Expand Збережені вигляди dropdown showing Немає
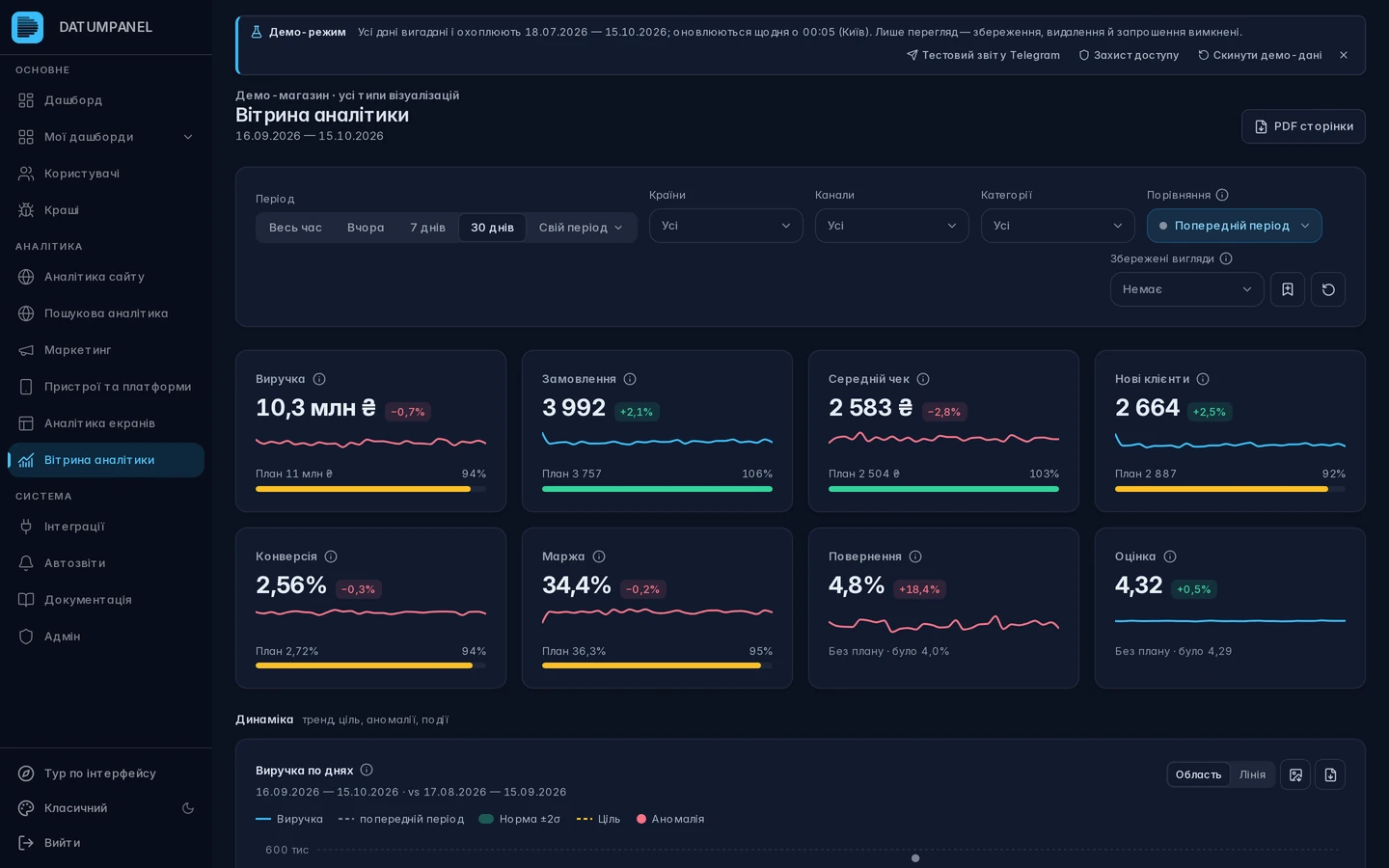Viewport: 1389px width, 868px height. pyautogui.click(x=1186, y=289)
